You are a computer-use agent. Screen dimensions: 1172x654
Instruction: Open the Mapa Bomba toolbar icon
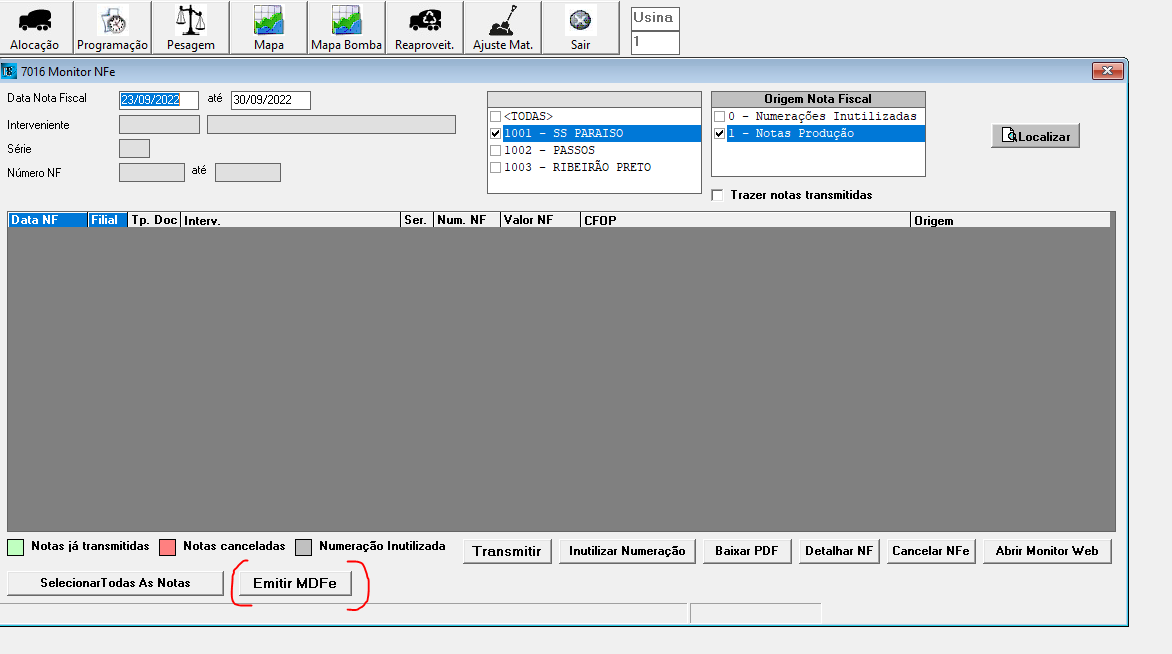point(346,27)
